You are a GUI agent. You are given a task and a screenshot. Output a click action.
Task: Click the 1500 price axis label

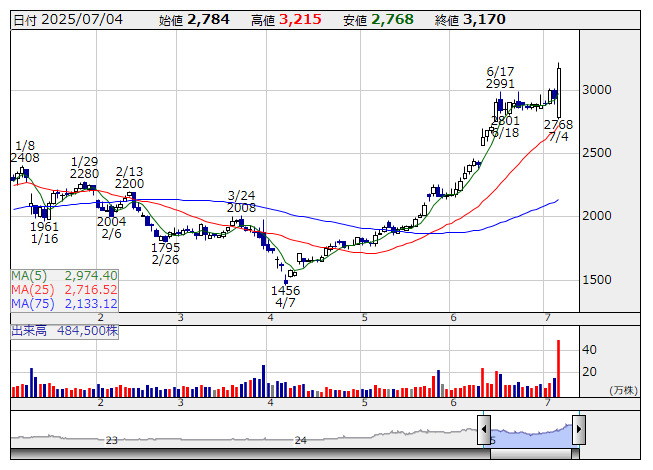tap(597, 280)
